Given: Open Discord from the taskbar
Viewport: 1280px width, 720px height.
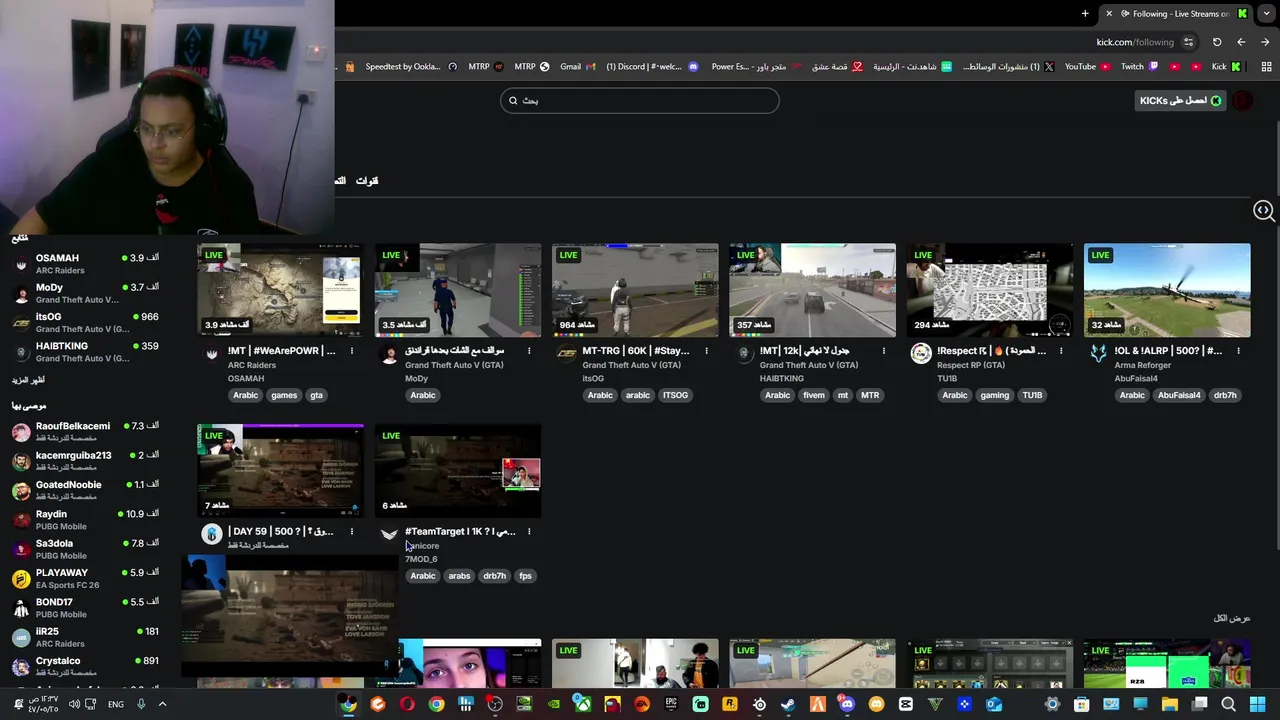Looking at the screenshot, I should click(x=847, y=704).
